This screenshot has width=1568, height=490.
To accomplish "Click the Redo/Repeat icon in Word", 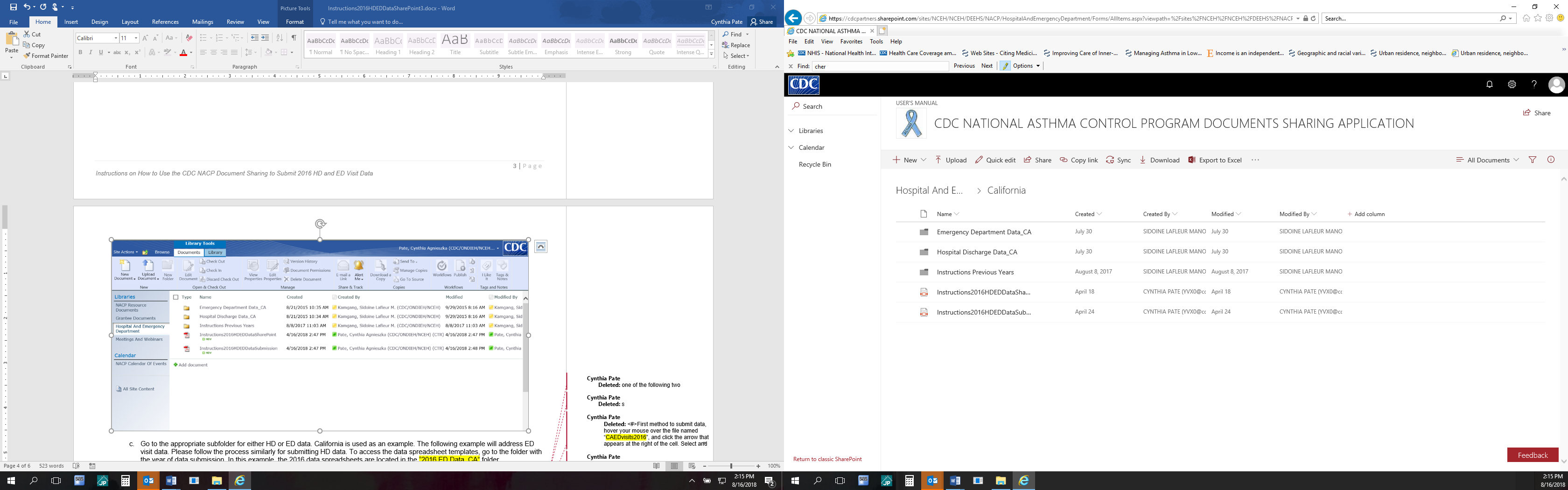I will [43, 7].
